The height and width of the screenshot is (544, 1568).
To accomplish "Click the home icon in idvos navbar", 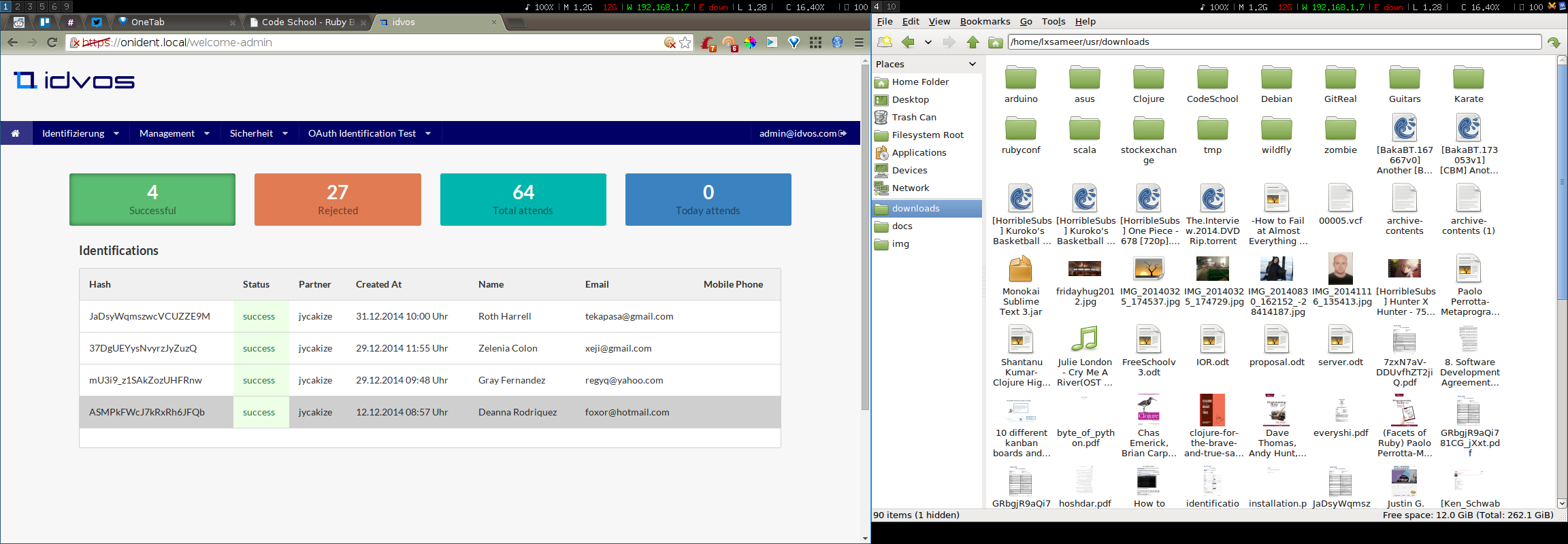I will click(15, 133).
